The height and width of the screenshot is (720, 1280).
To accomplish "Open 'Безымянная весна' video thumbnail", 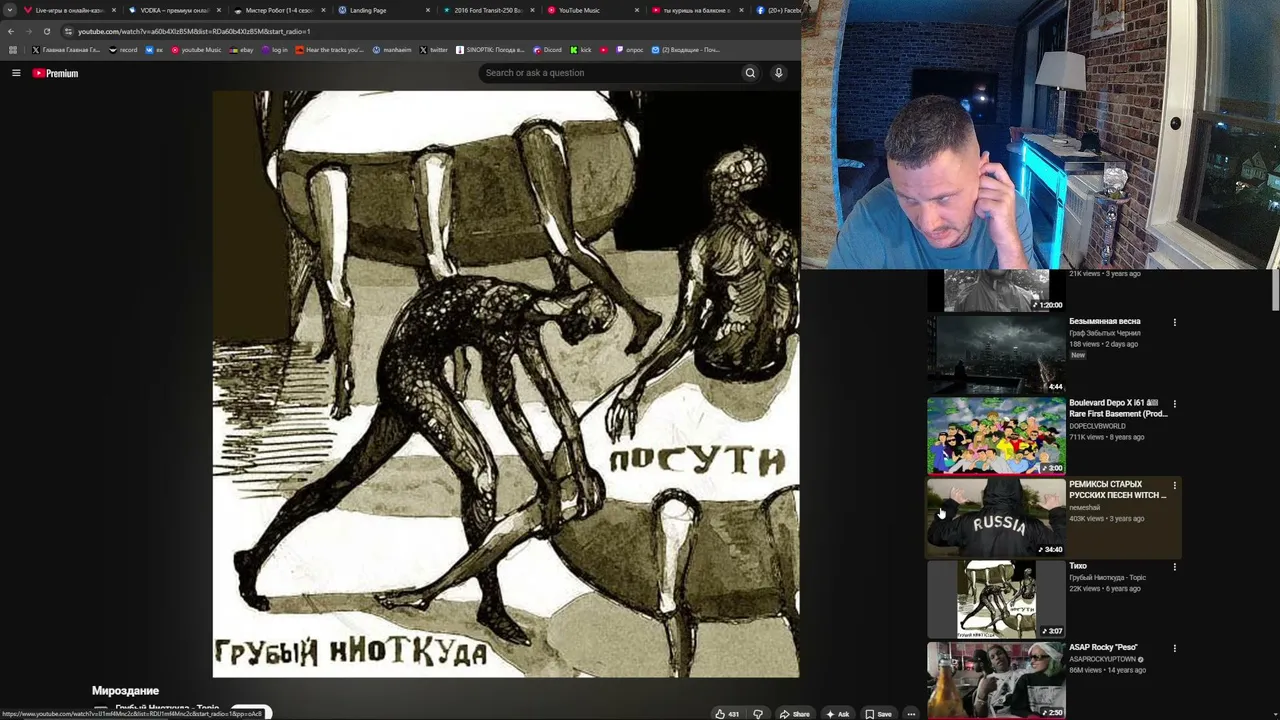I will (x=996, y=354).
